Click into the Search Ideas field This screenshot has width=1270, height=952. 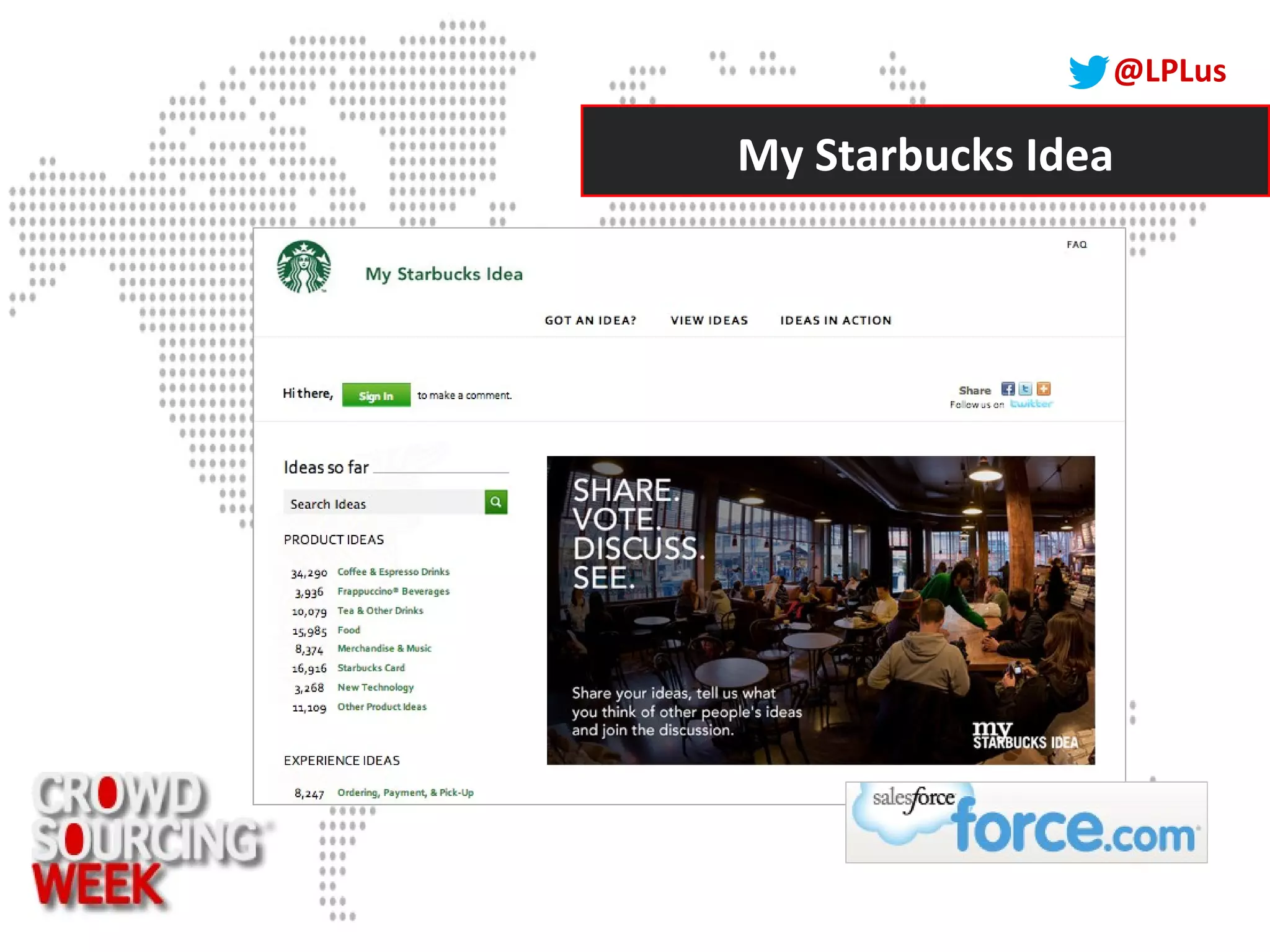384,503
